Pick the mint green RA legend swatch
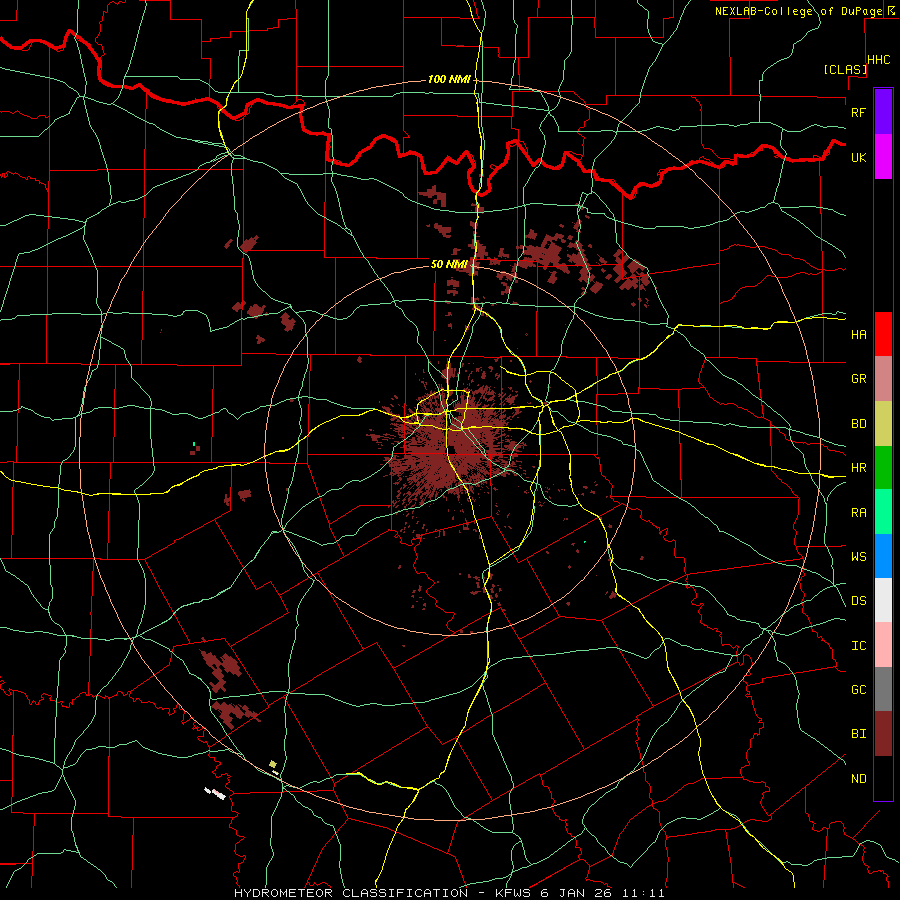The width and height of the screenshot is (900, 900). click(883, 511)
